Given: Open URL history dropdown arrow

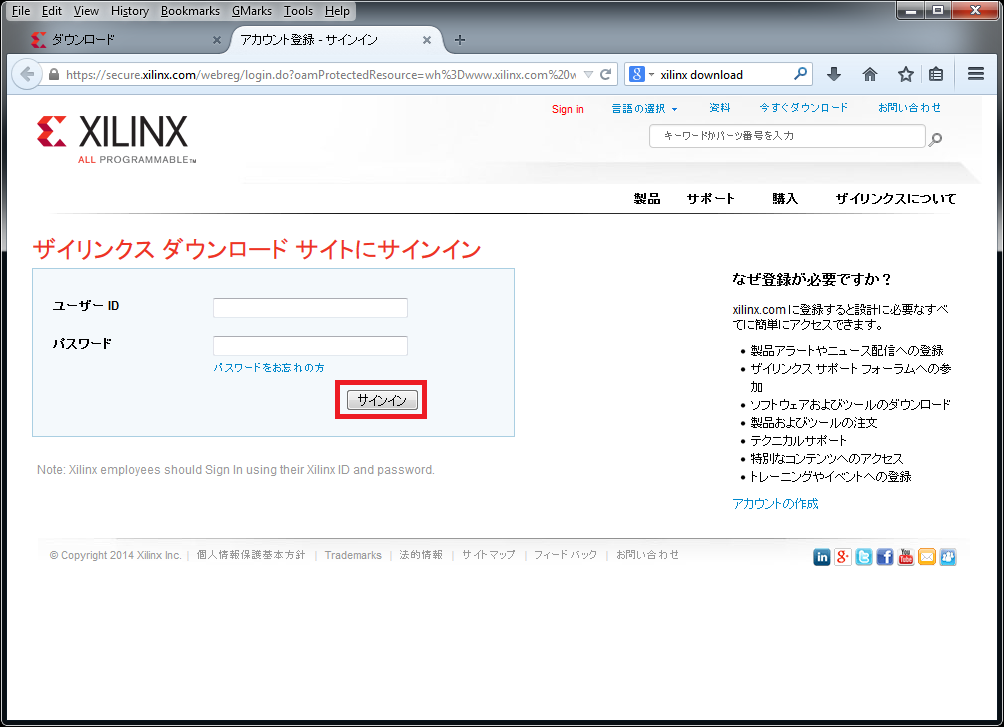Looking at the screenshot, I should click(x=588, y=75).
